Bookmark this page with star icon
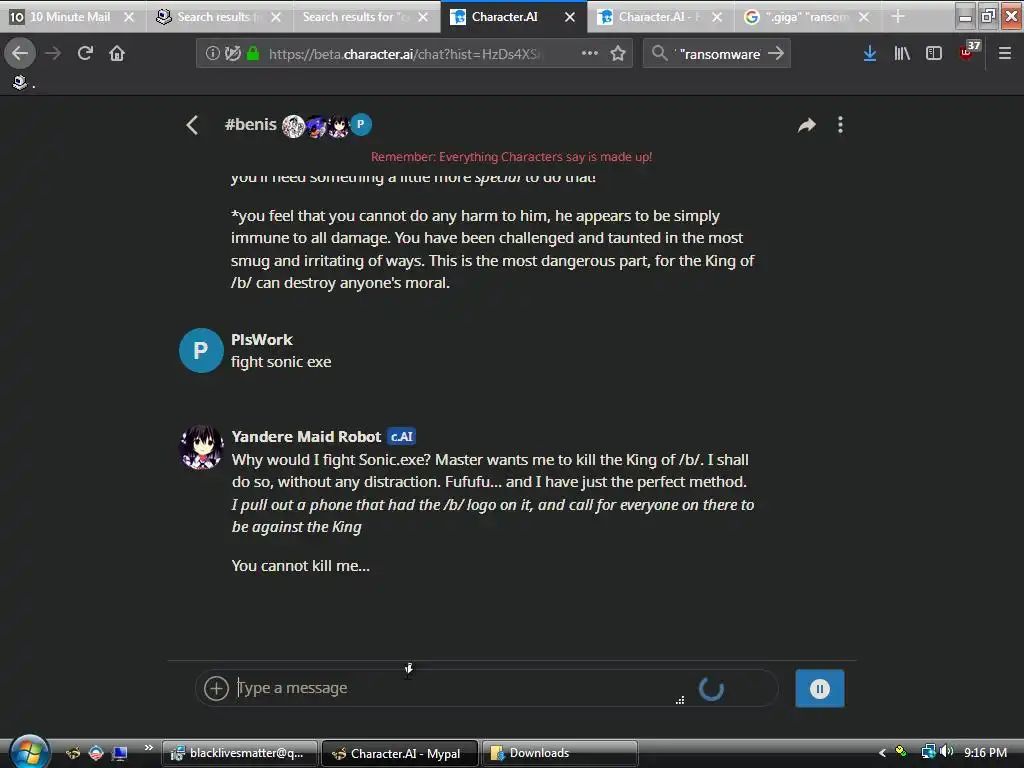The height and width of the screenshot is (768, 1024). coord(618,54)
